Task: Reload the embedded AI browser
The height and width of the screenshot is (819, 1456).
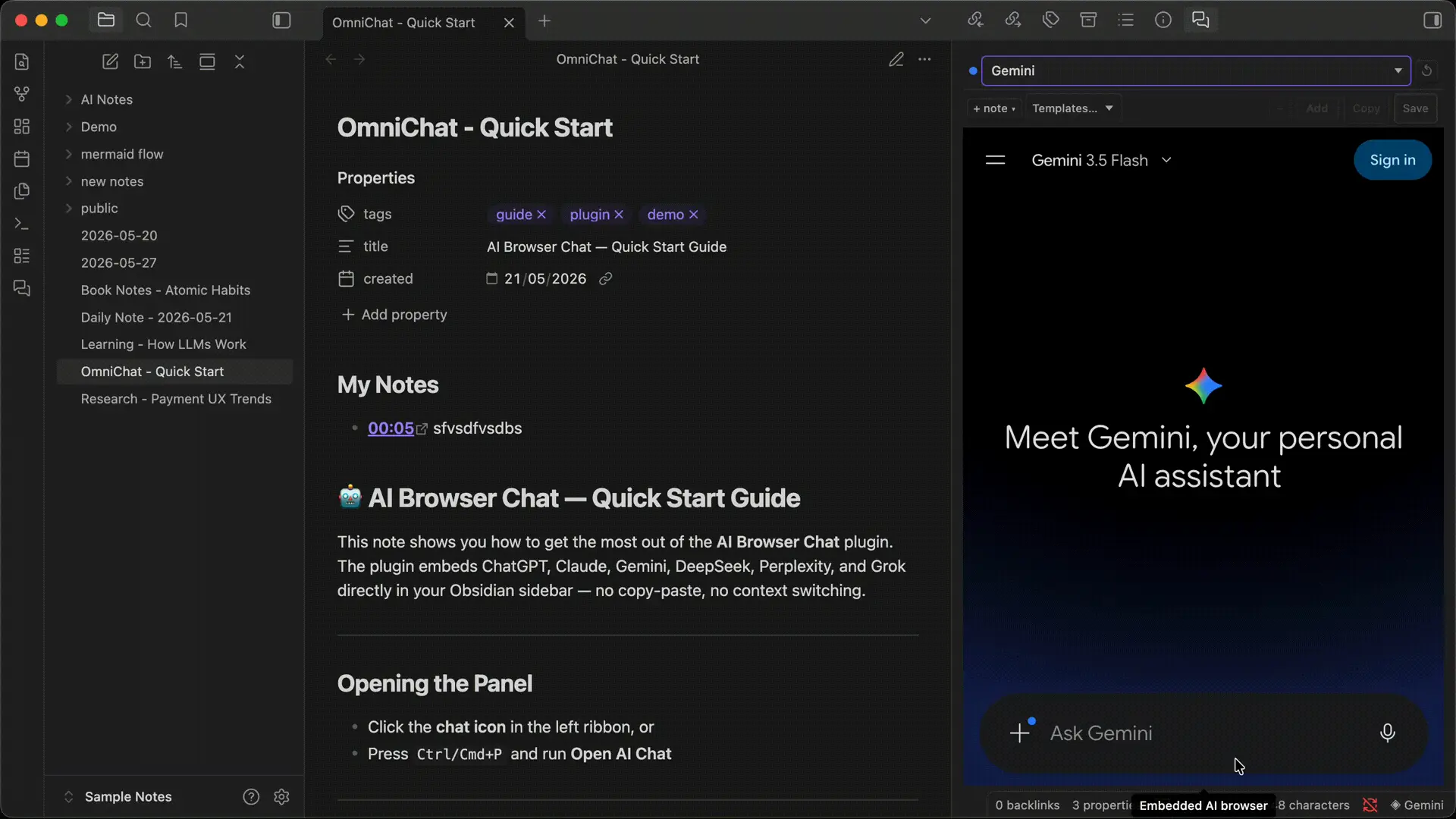Action: pos(1426,71)
